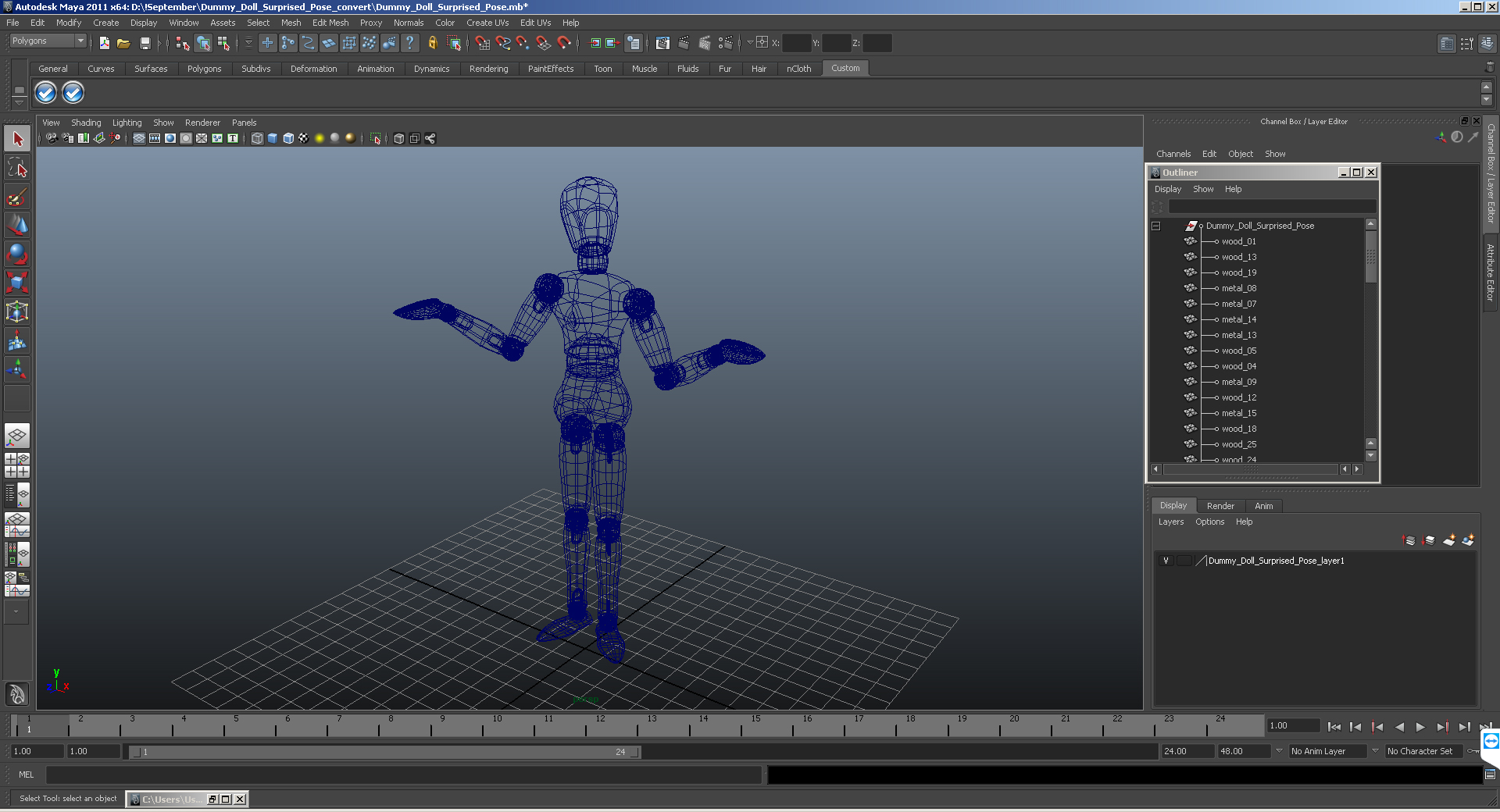Select the Show Manipulator tool
Image resolution: width=1500 pixels, height=812 pixels.
(17, 369)
